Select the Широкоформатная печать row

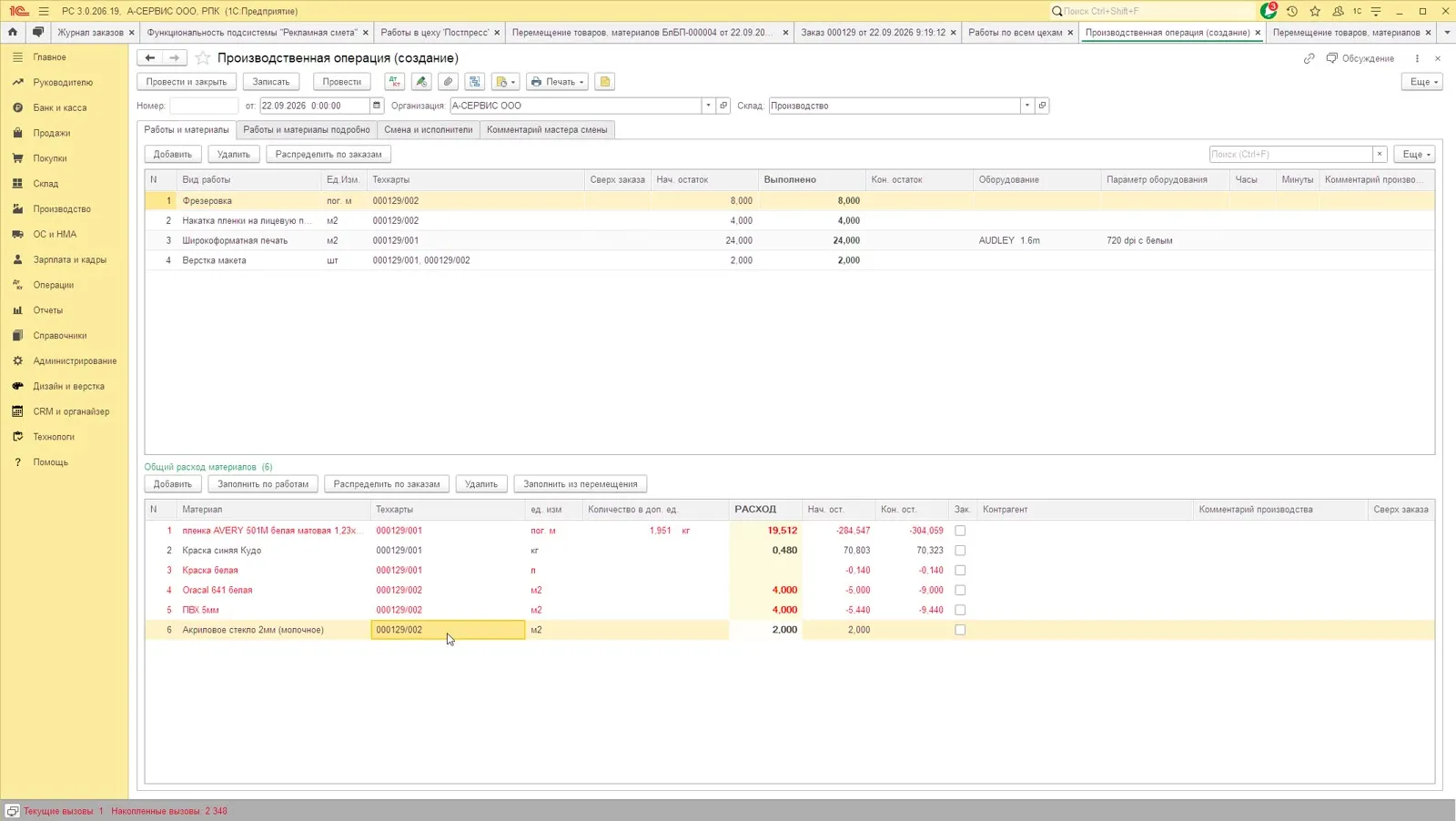tap(790, 241)
